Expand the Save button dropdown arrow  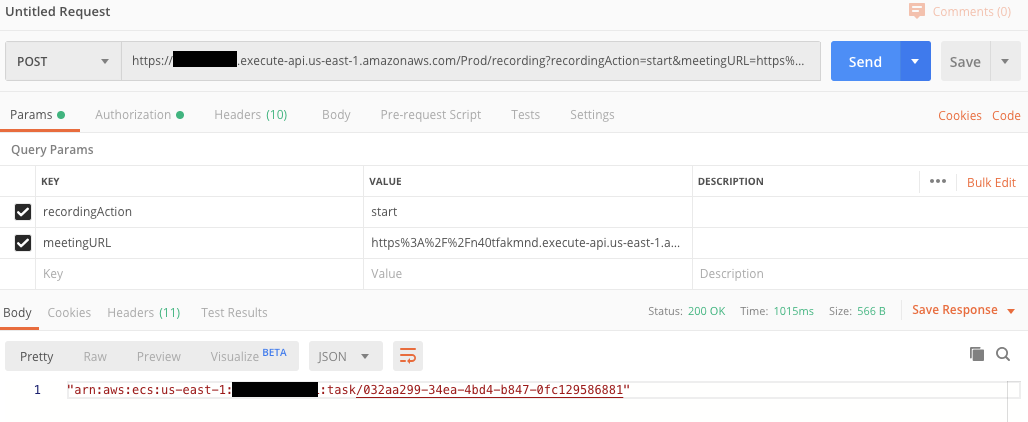pyautogui.click(x=1005, y=62)
